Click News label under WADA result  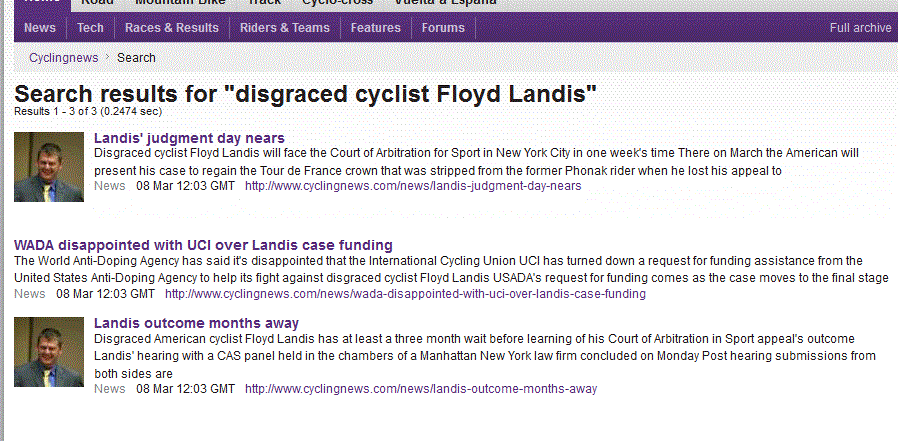30,294
